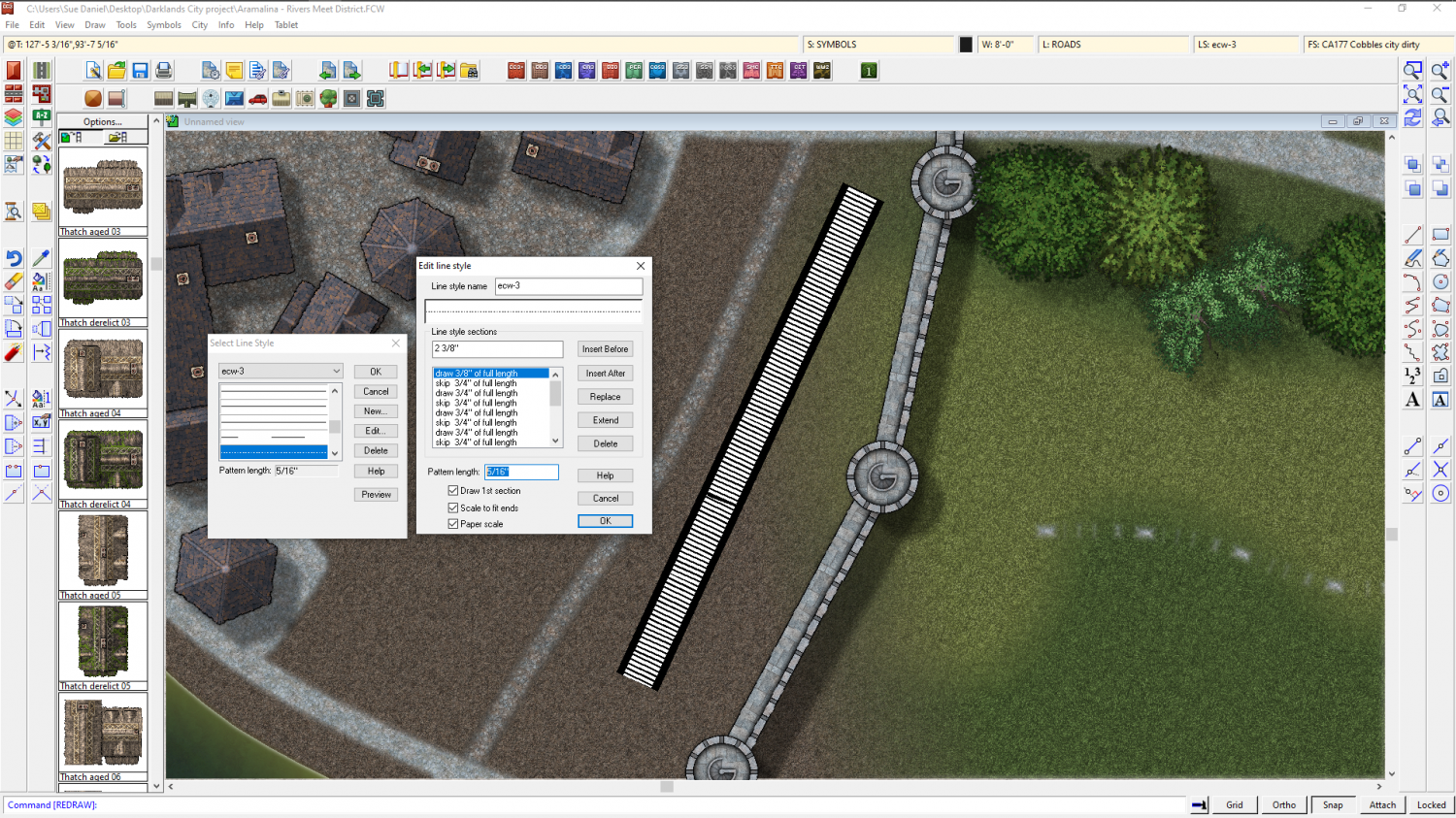Click the black current color swatch
Viewport: 1456px width, 818px height.
pyautogui.click(x=966, y=45)
